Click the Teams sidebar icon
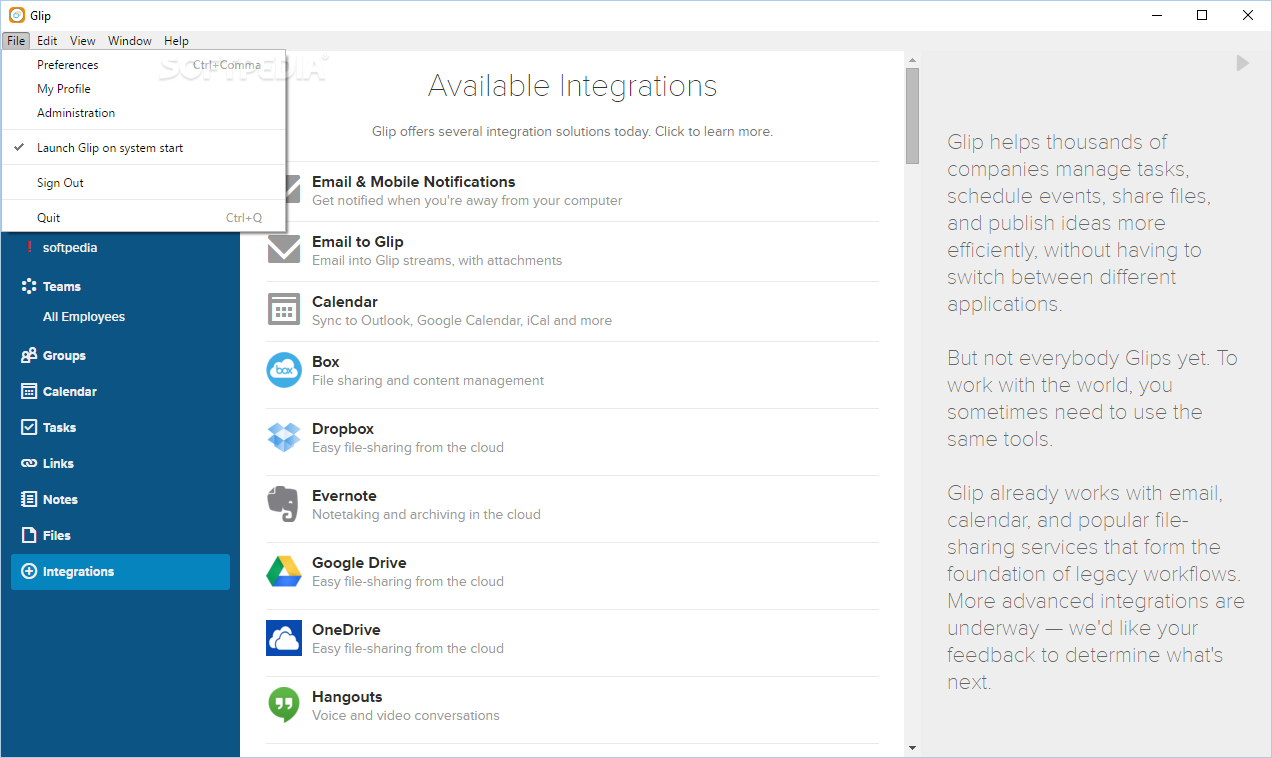 tap(29, 286)
